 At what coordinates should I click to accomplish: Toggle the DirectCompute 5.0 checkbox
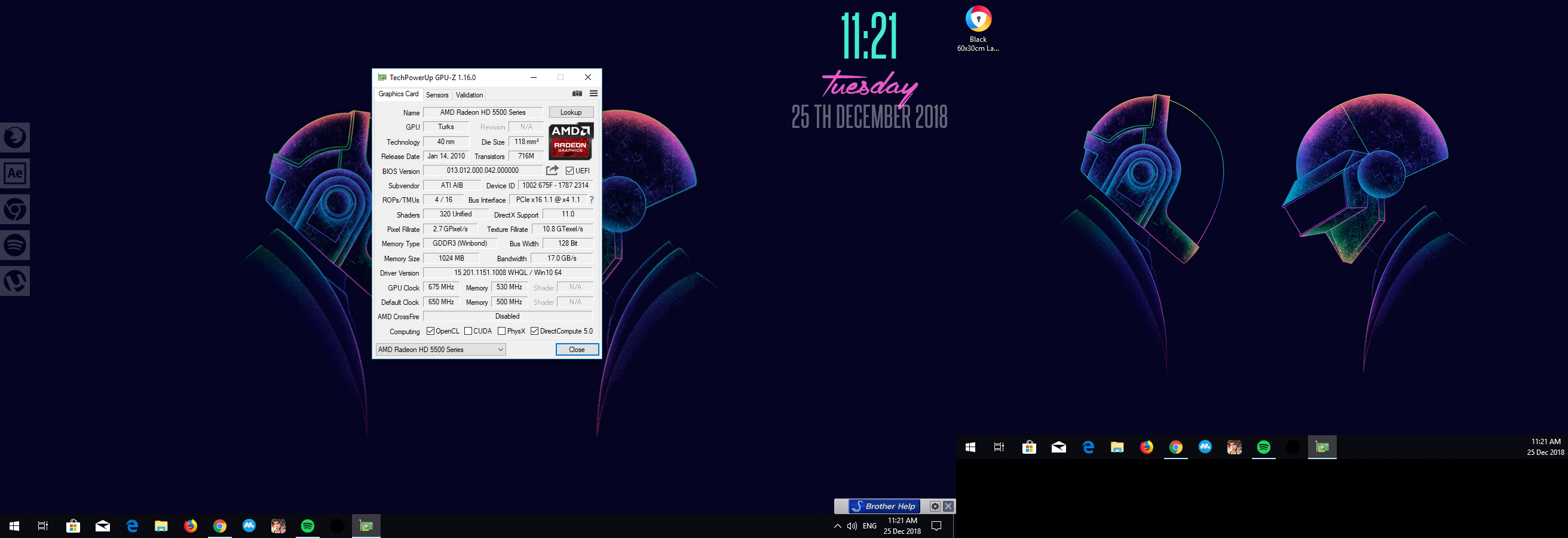(534, 331)
